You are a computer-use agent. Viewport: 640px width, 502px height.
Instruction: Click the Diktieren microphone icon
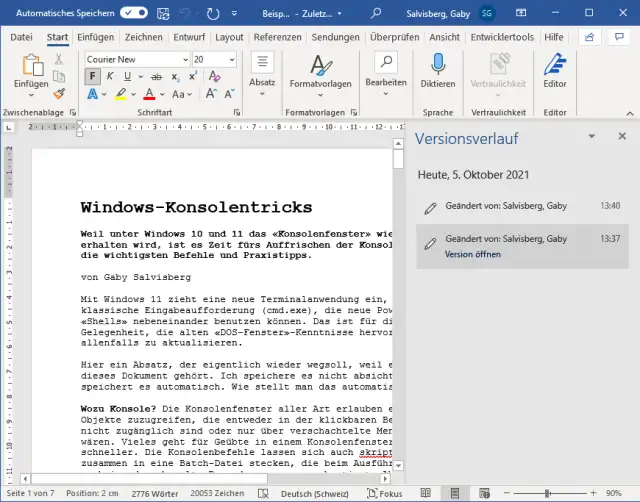coord(437,65)
